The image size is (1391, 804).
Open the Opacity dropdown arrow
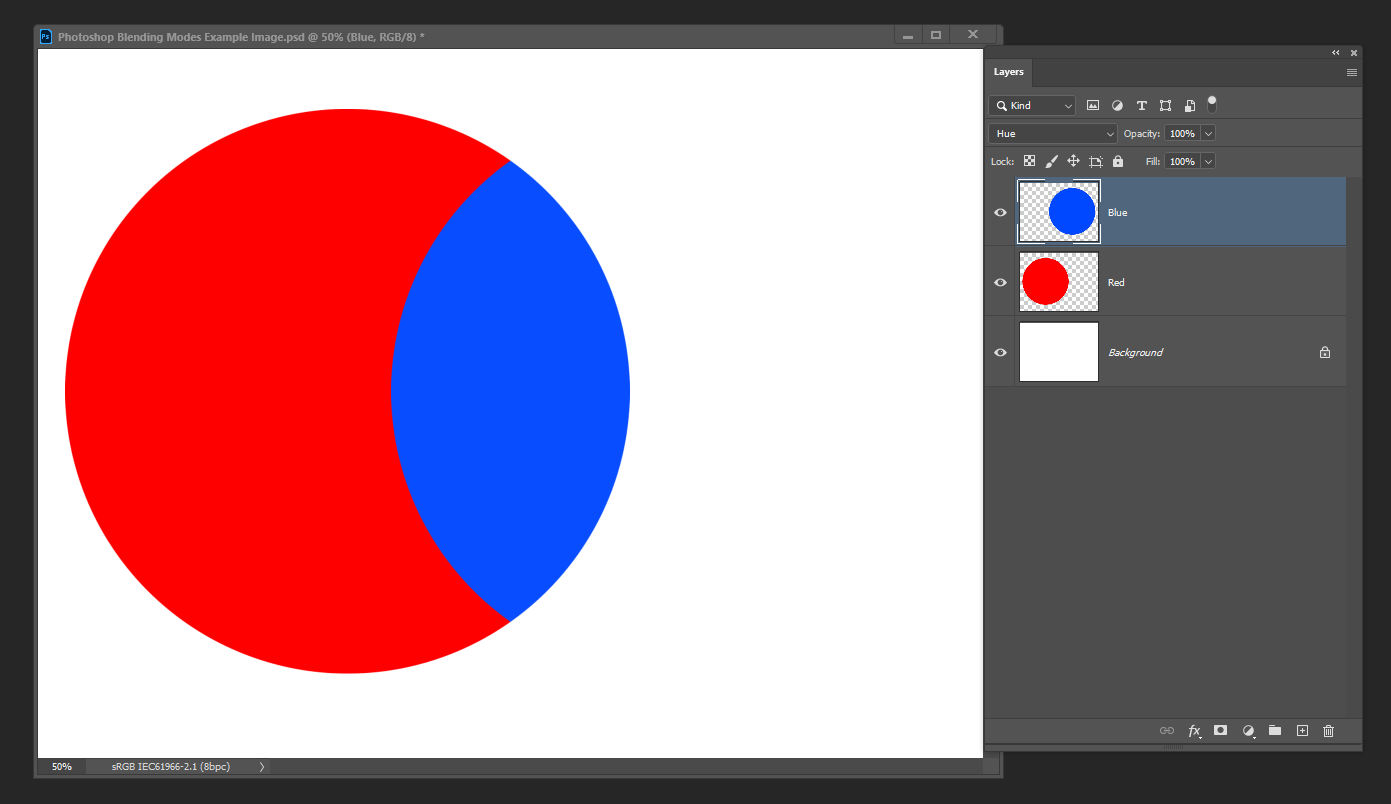point(1207,133)
